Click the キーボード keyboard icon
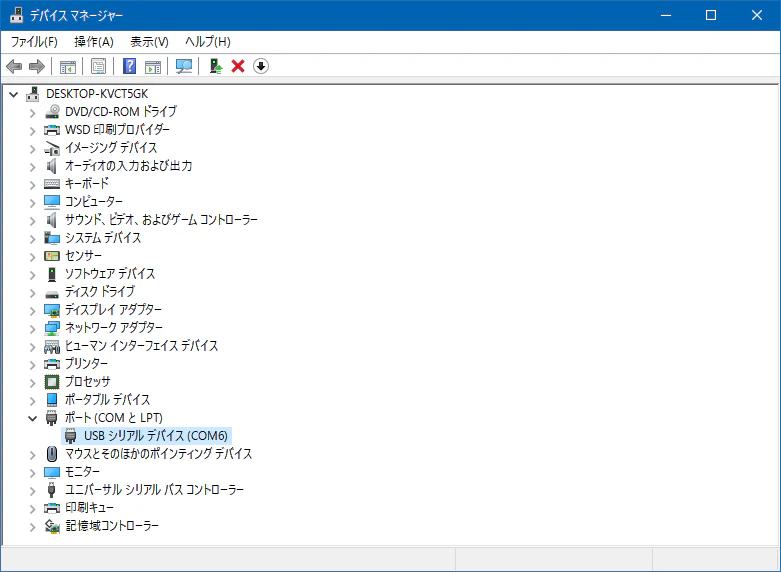781x572 pixels. (52, 184)
